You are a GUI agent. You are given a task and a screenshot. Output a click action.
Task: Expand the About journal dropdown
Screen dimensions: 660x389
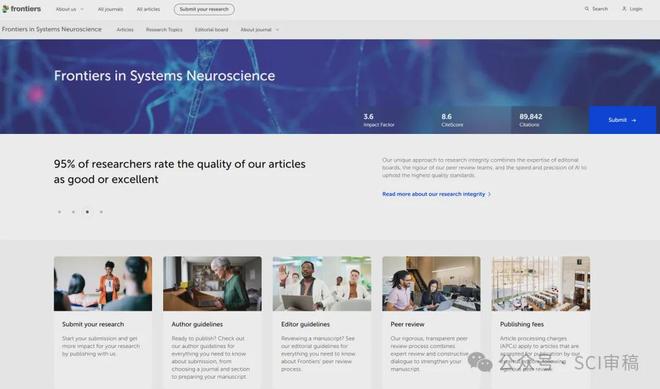pyautogui.click(x=260, y=30)
